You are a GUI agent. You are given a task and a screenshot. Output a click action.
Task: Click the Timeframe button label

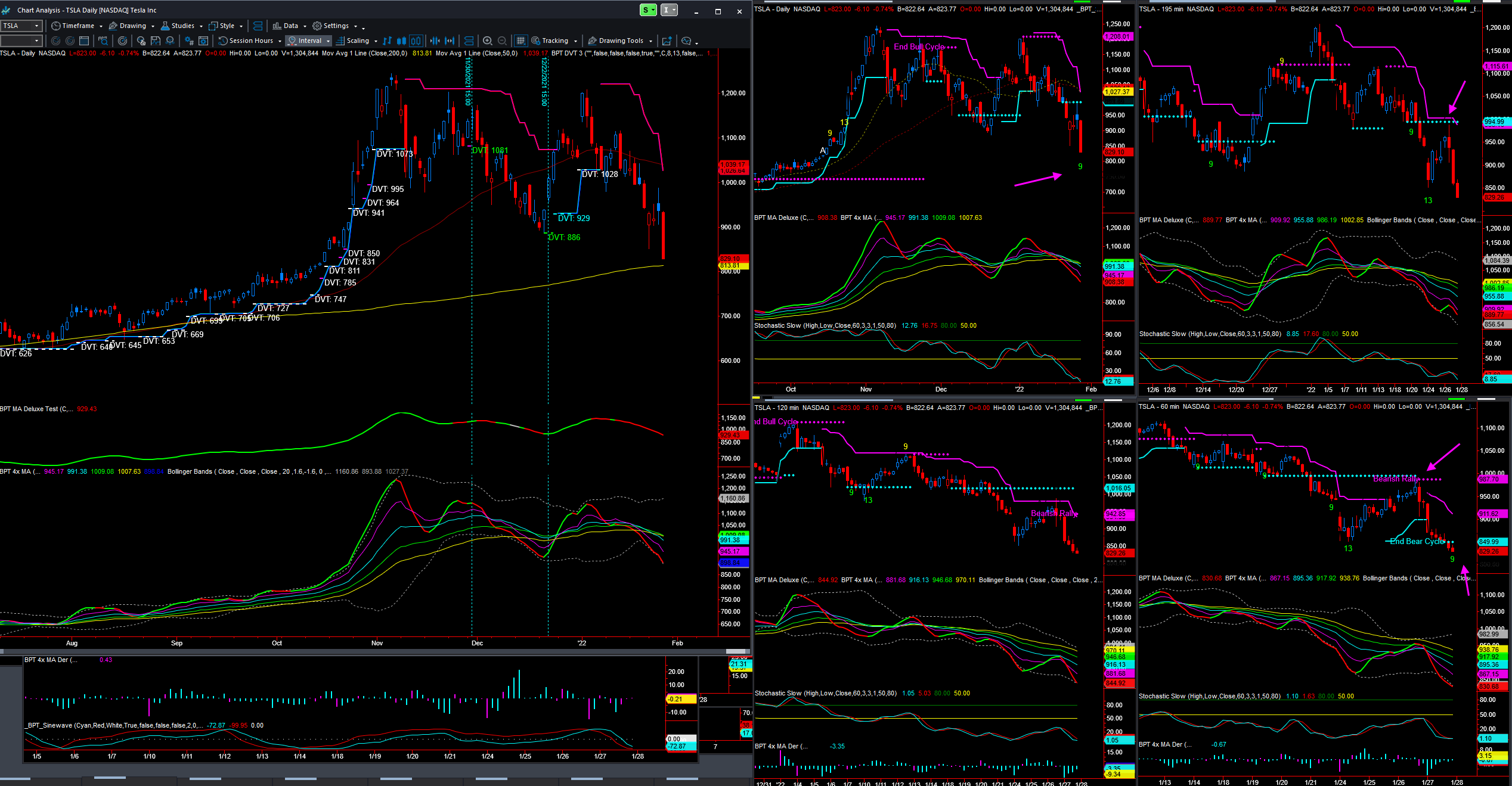point(78,26)
